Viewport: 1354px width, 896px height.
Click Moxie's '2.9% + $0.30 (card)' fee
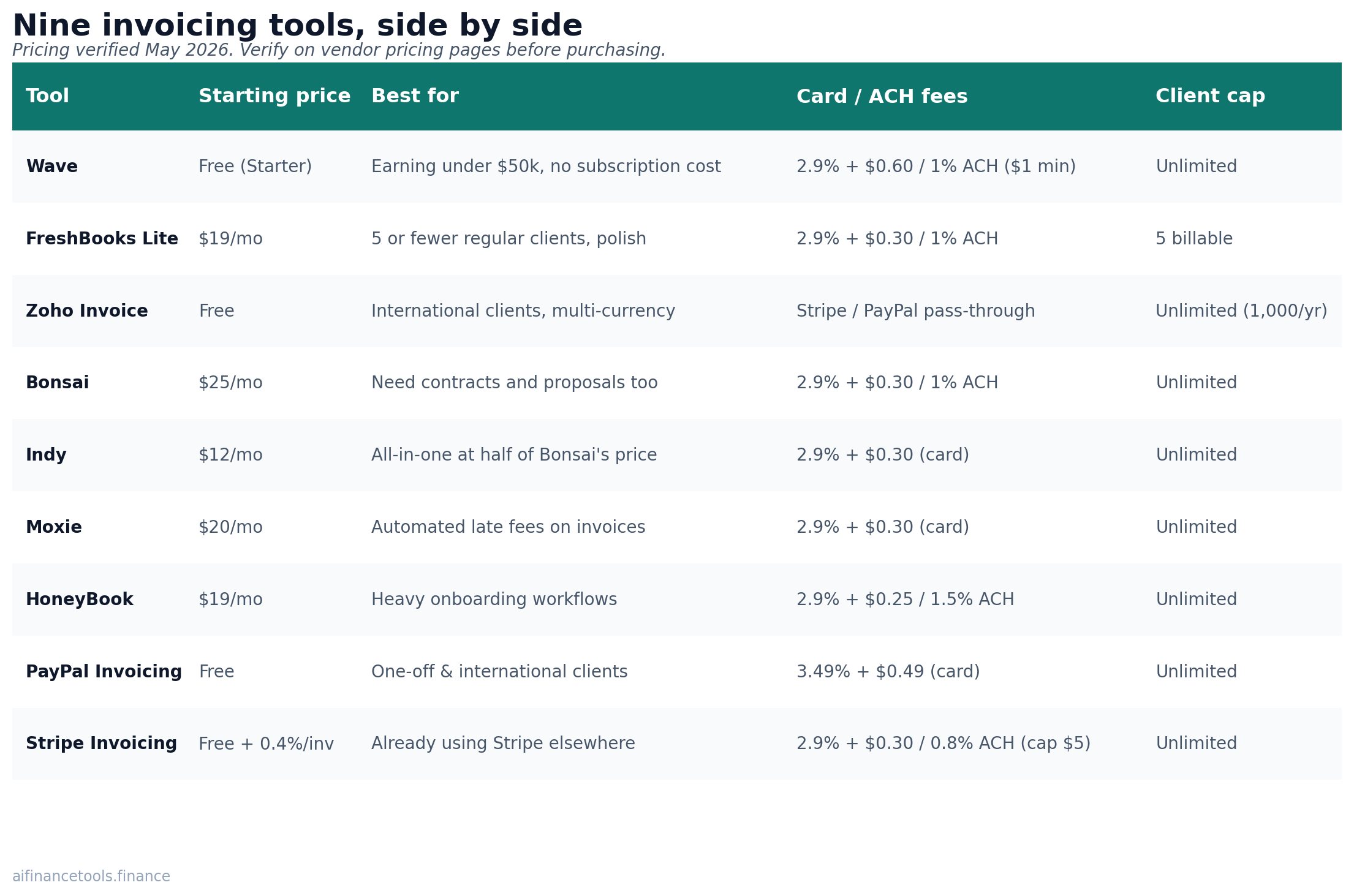883,527
